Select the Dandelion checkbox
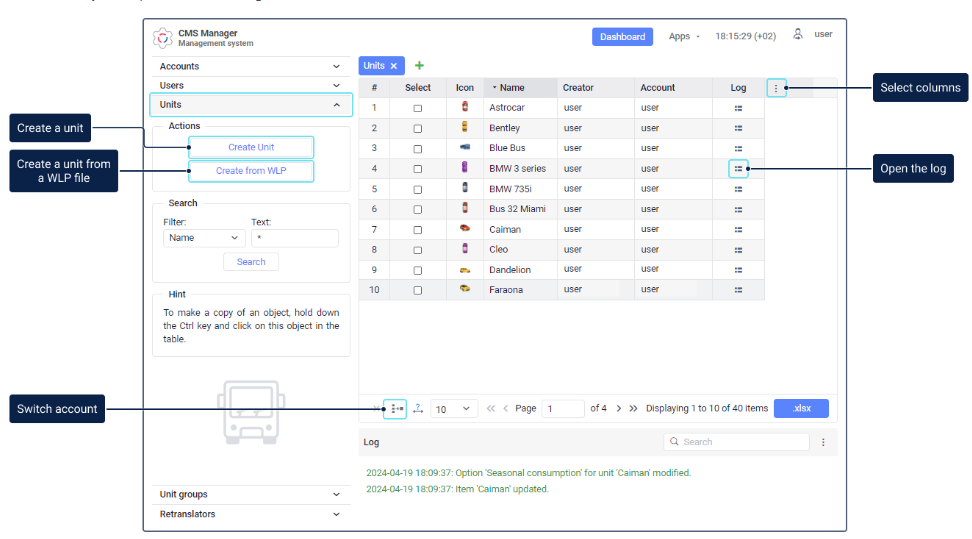 coord(418,270)
